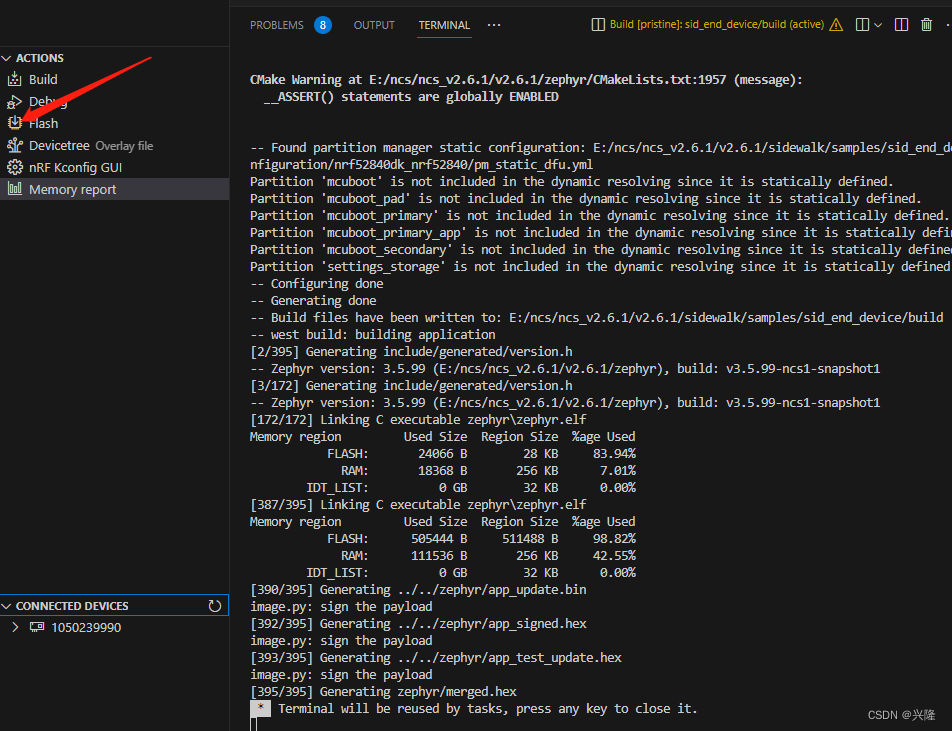This screenshot has width=952, height=731.
Task: Click the Build action icon
Action: [15, 80]
